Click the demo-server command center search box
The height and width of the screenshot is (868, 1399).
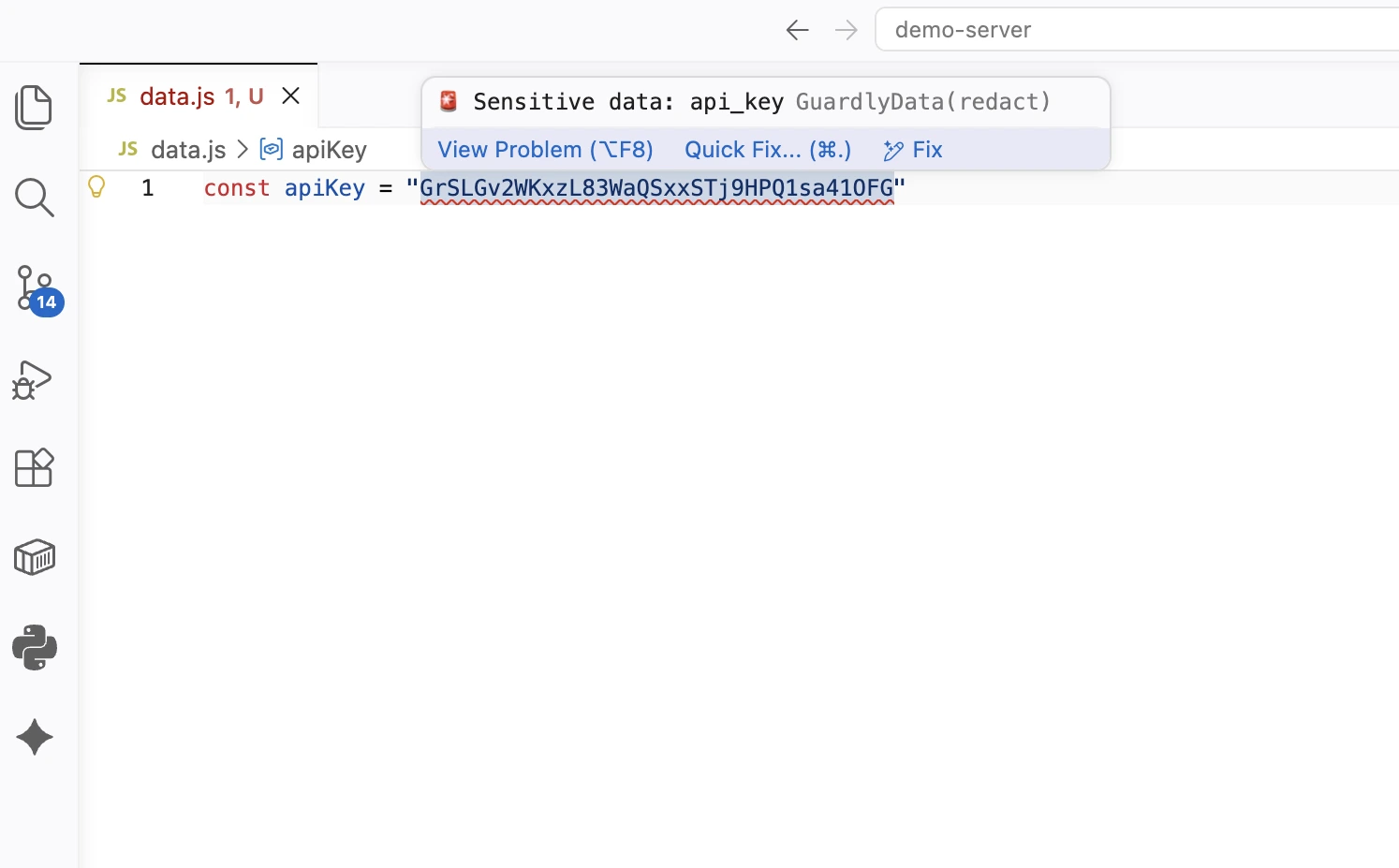point(1124,30)
